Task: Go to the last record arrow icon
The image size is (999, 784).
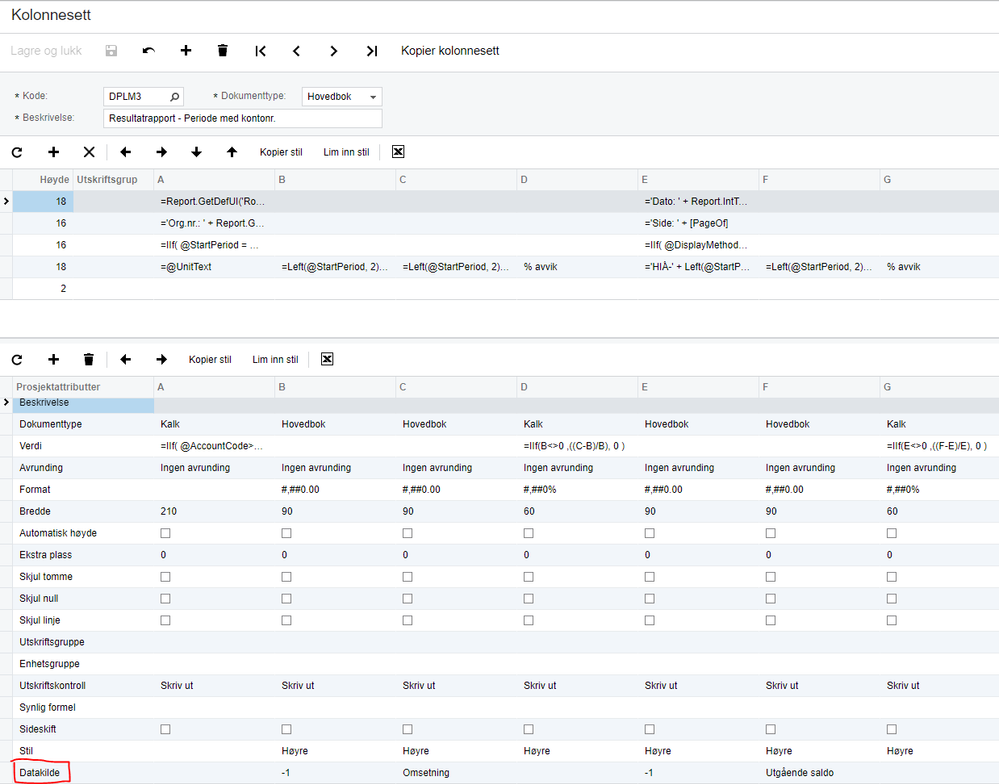Action: tap(372, 51)
